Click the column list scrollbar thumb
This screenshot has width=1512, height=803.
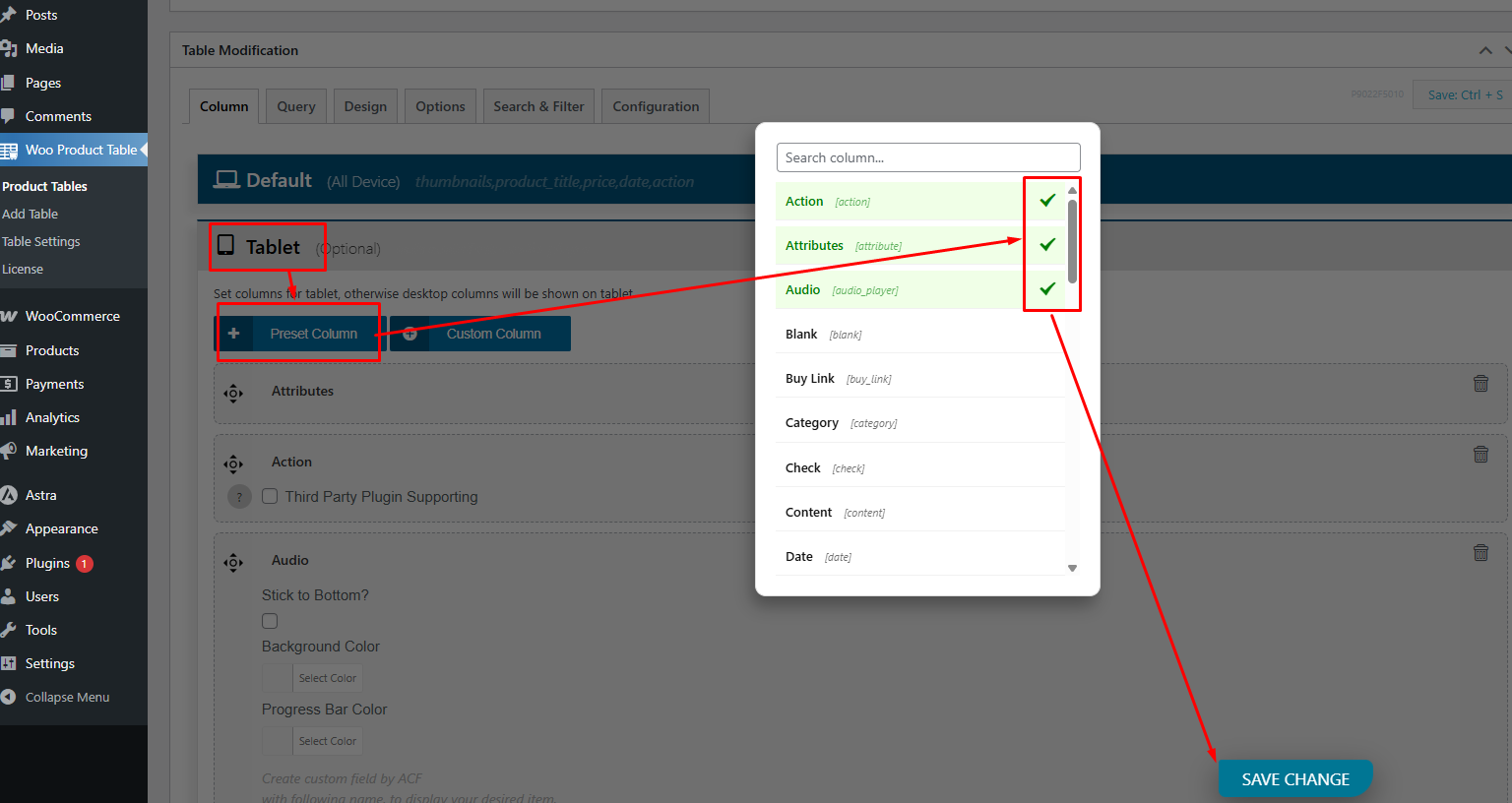1072,241
